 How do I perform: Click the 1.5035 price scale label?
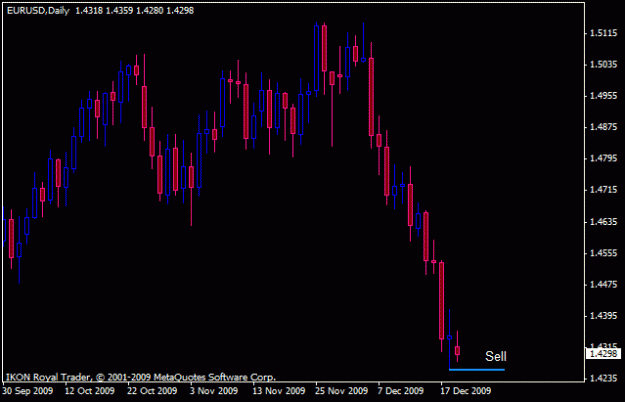(x=603, y=65)
